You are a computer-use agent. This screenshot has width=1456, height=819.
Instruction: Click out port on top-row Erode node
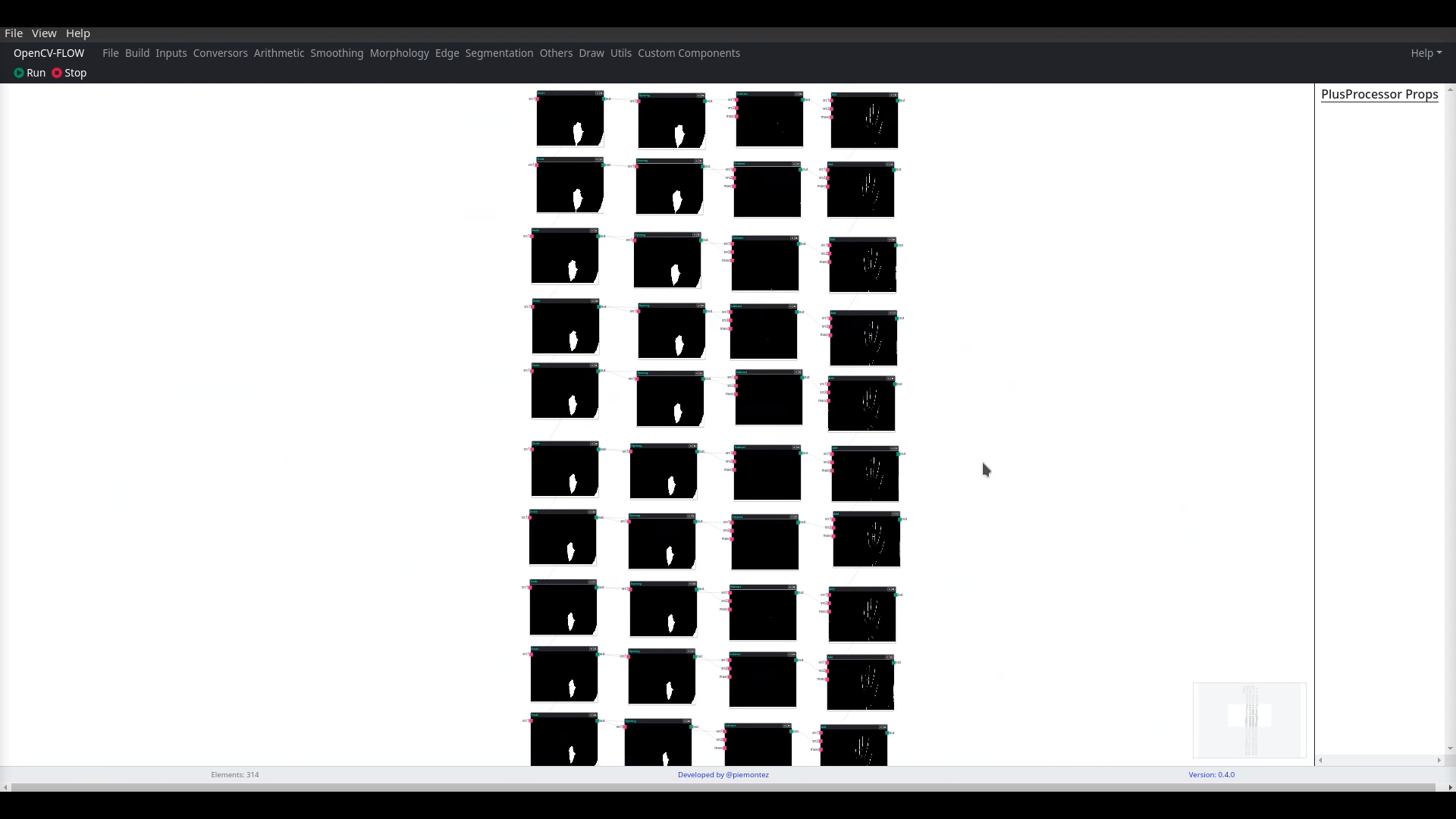pos(604,99)
